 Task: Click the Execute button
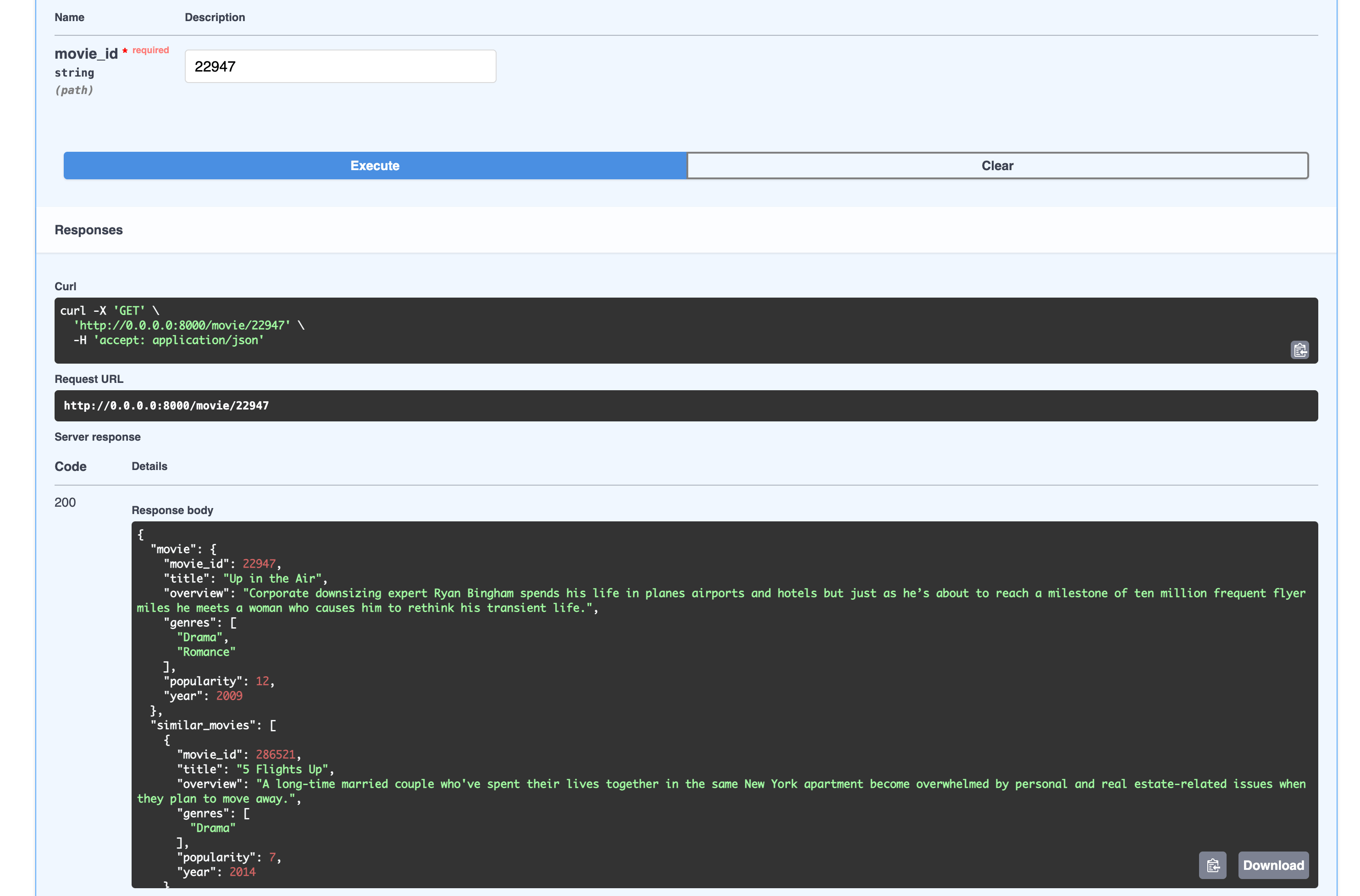(374, 165)
